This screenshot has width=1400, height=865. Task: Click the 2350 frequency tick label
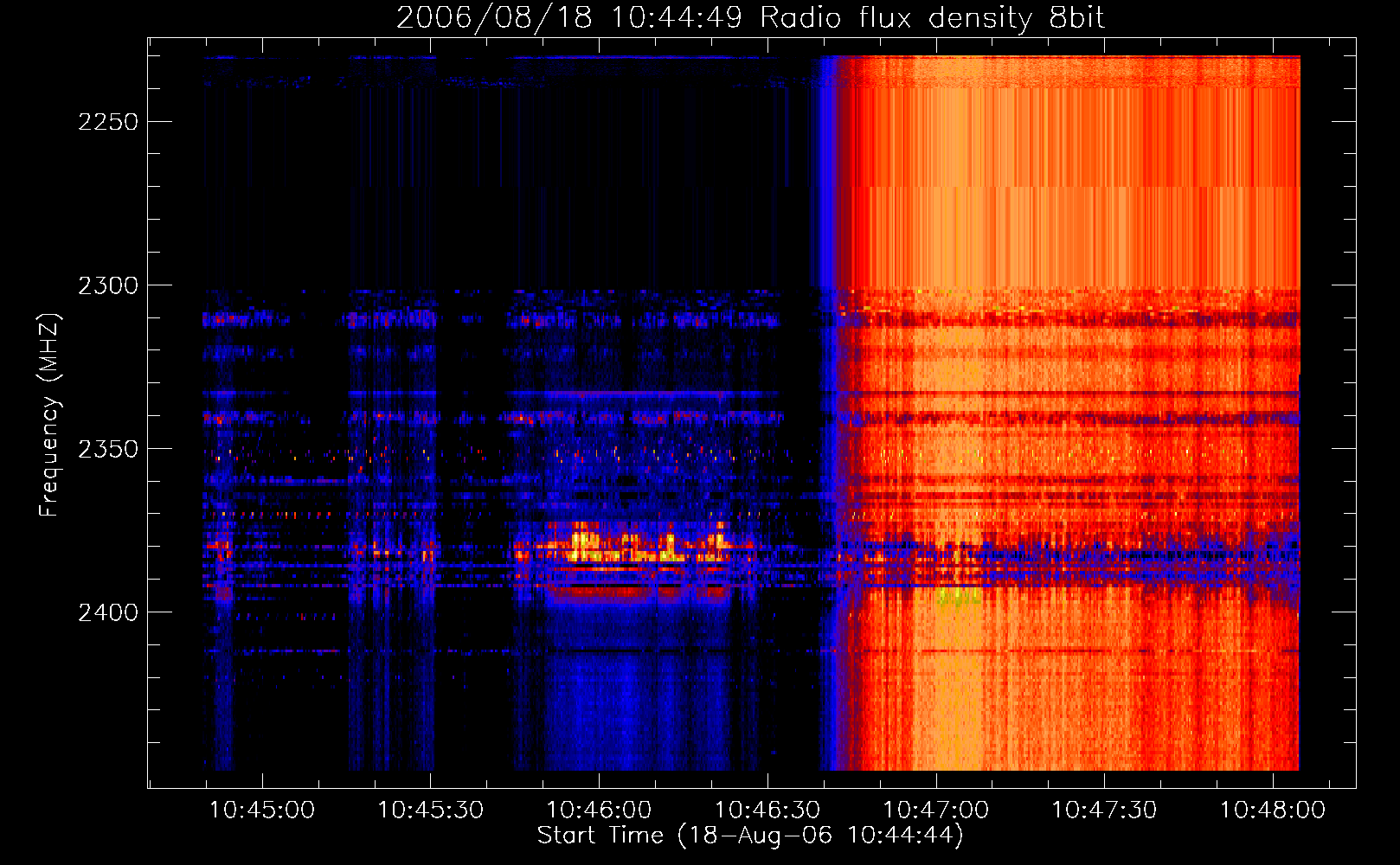[x=108, y=449]
